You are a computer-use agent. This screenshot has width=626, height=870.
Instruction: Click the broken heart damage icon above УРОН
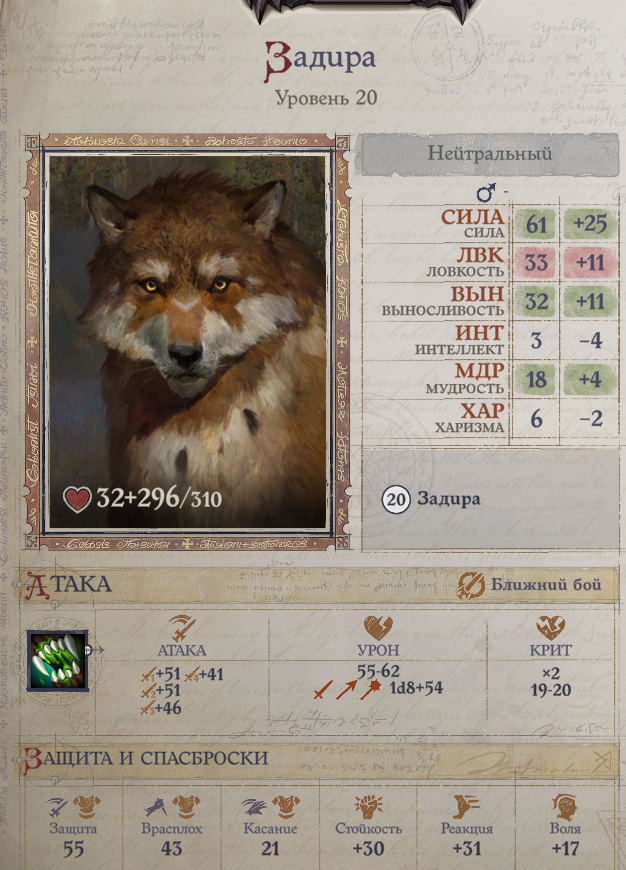(378, 628)
